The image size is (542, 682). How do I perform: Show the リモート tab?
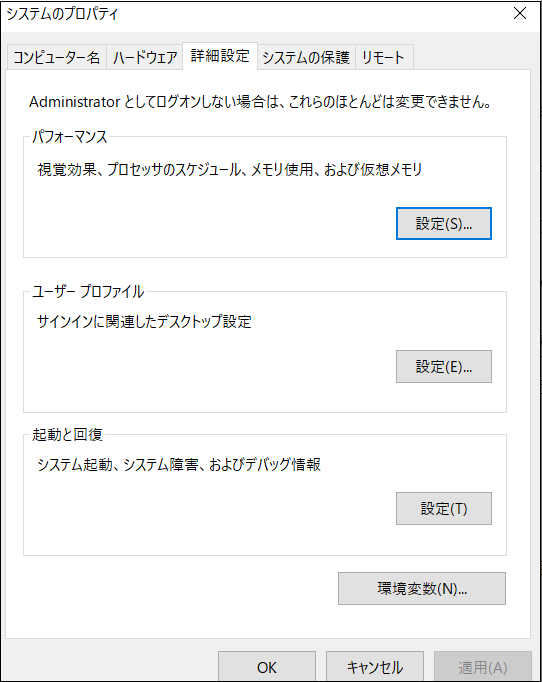(384, 57)
